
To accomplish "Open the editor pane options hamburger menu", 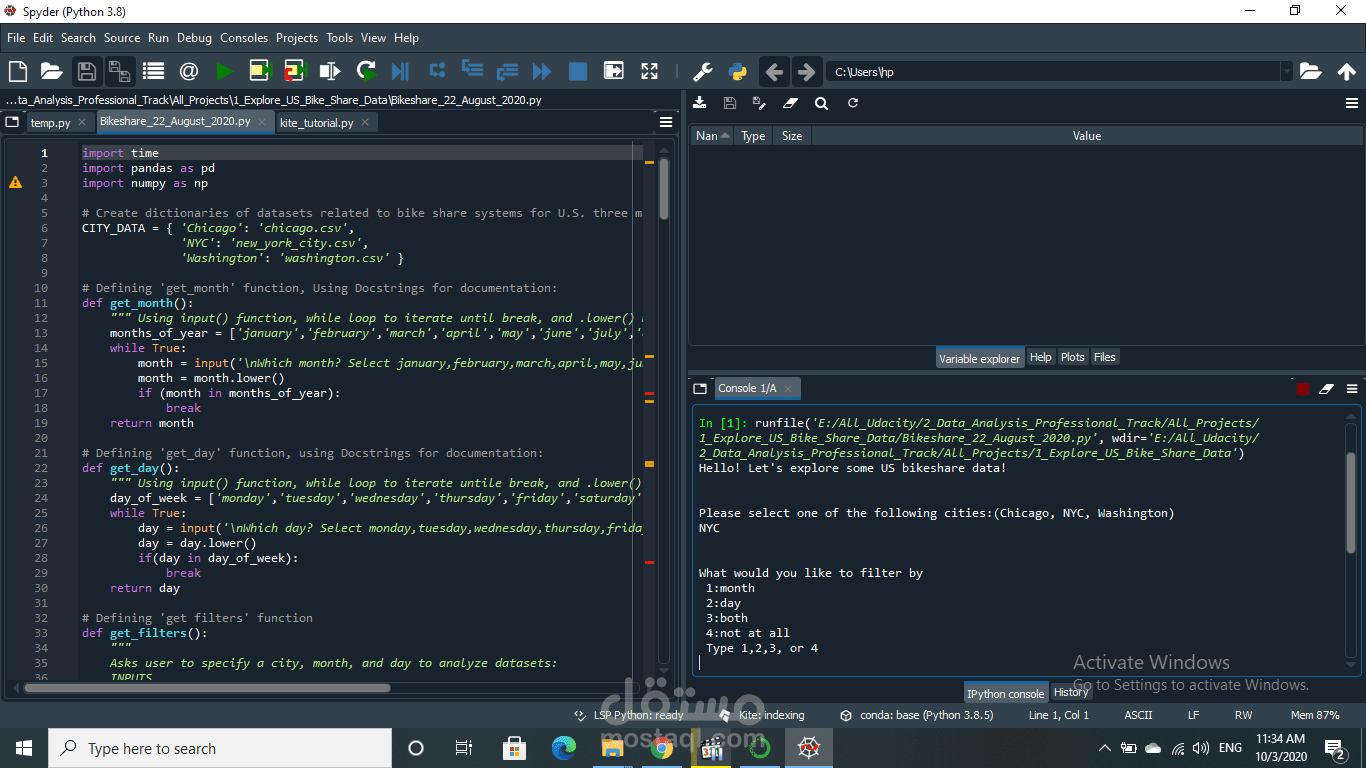I will 666,122.
